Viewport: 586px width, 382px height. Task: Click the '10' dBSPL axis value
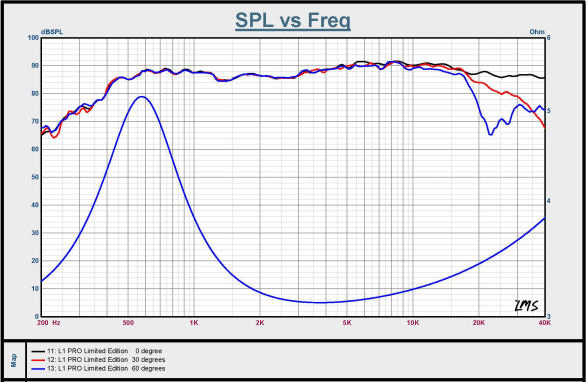click(x=35, y=289)
